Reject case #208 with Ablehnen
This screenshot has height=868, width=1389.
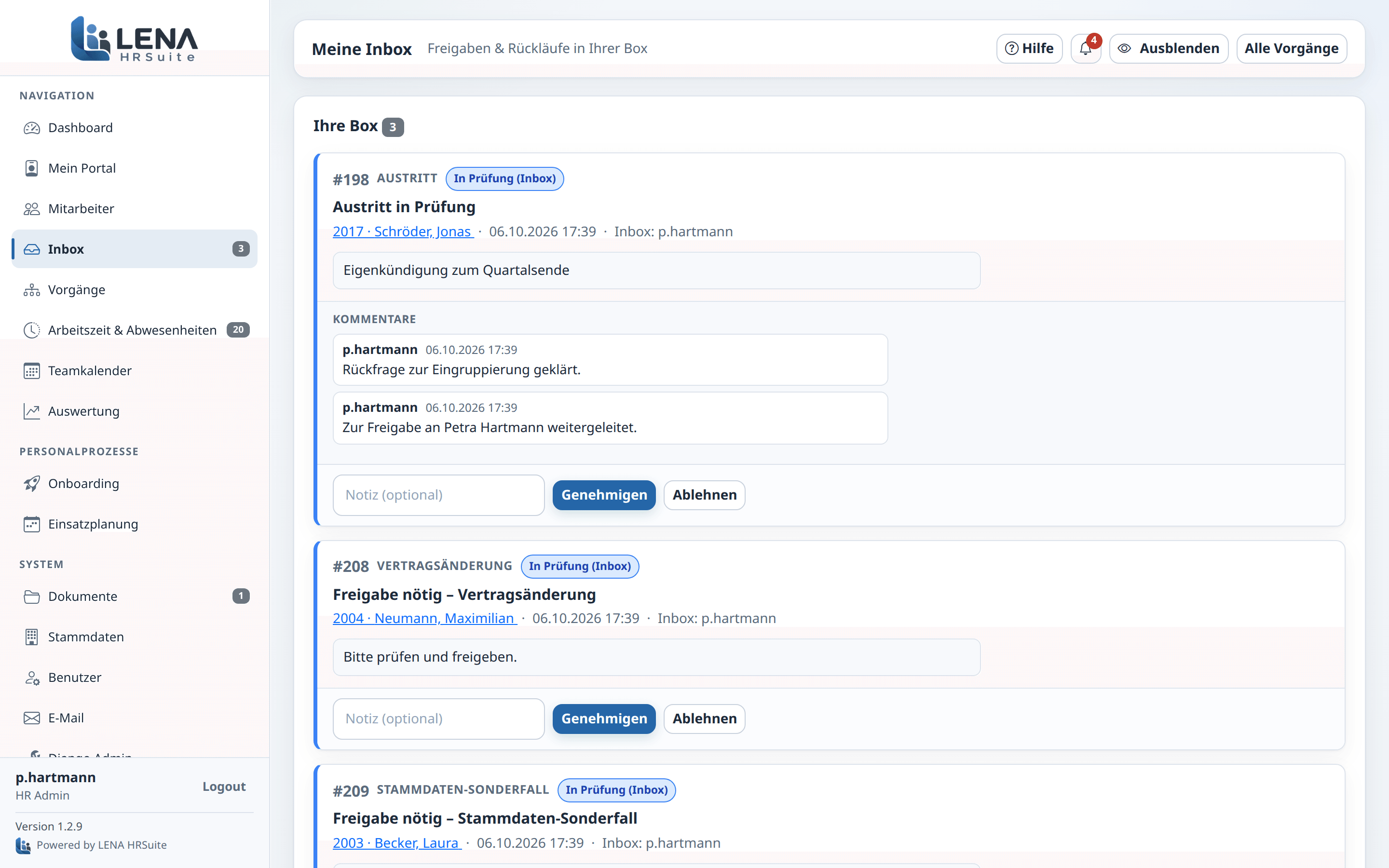pos(704,719)
